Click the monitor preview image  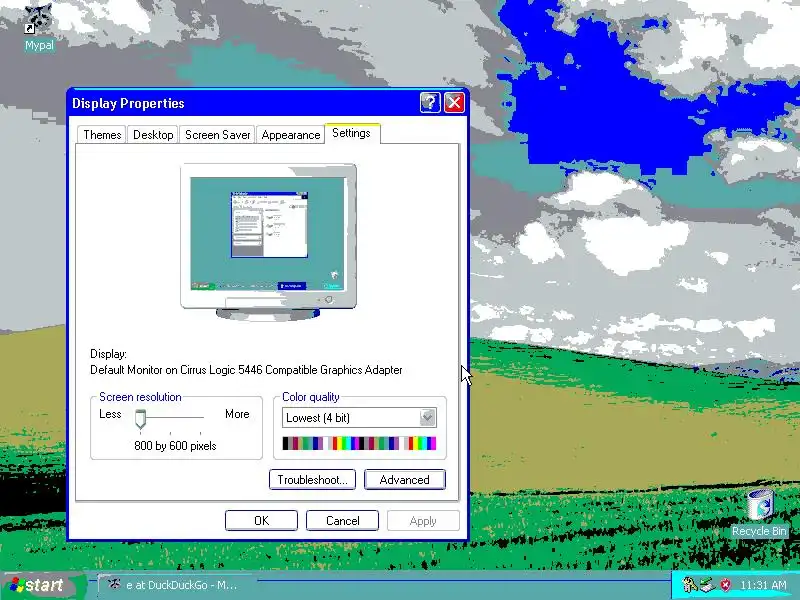coord(268,242)
